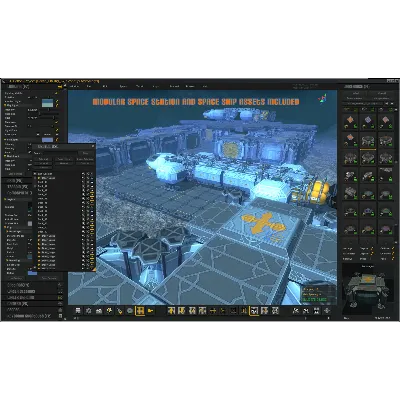Click the gray swatch in the left panel
The height and width of the screenshot is (400, 400).
pos(30,223)
